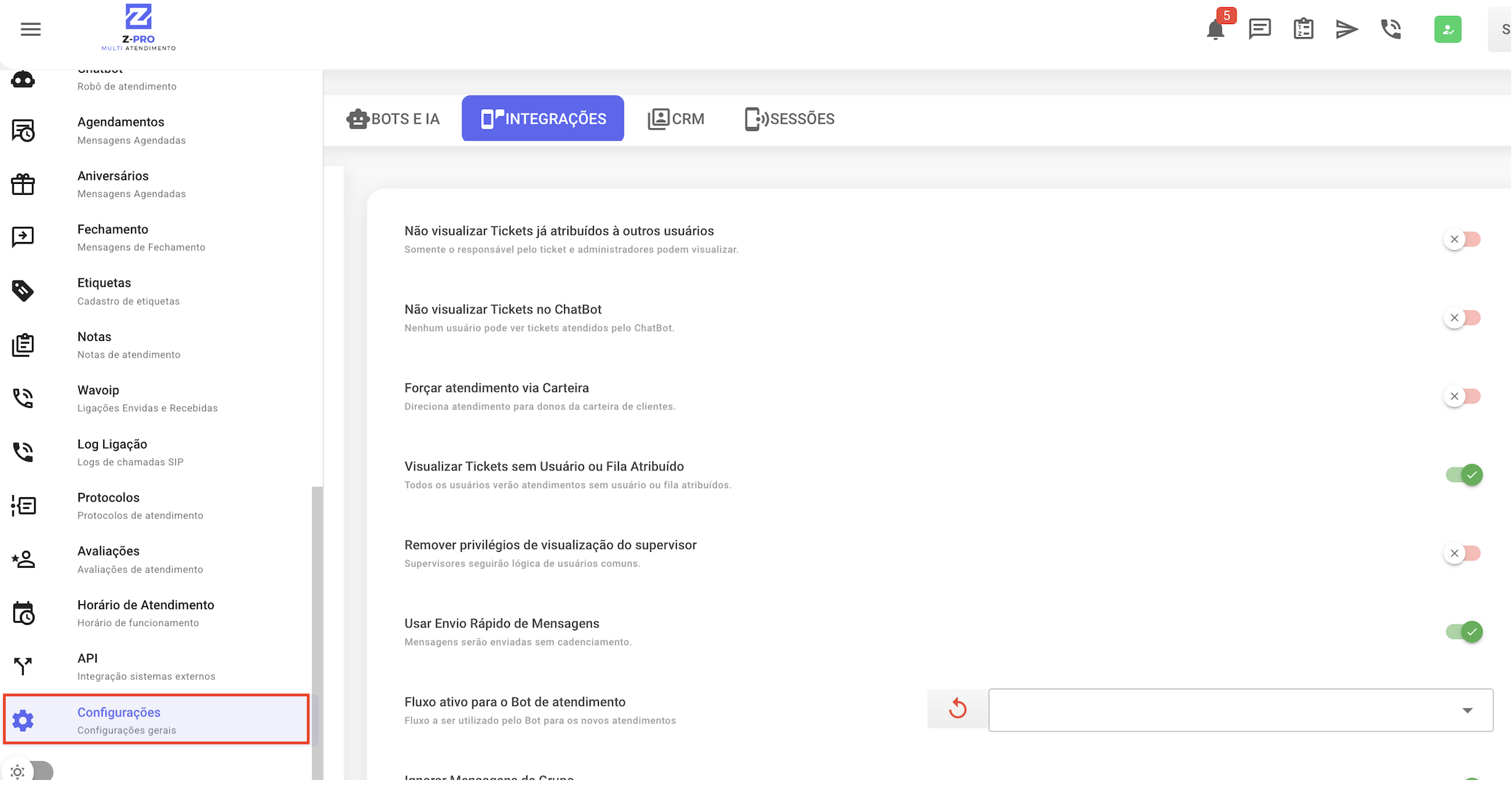This screenshot has width=1512, height=788.
Task: Switch to the SESSÕES tab
Action: click(789, 118)
